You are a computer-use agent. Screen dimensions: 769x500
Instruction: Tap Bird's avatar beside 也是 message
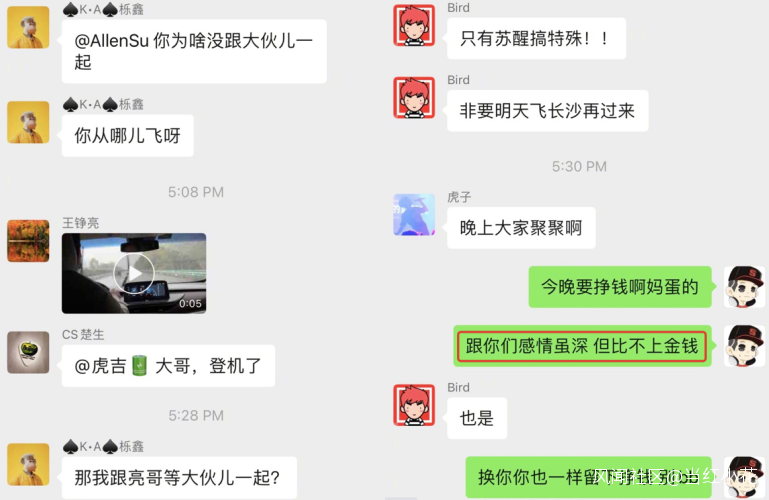click(414, 405)
